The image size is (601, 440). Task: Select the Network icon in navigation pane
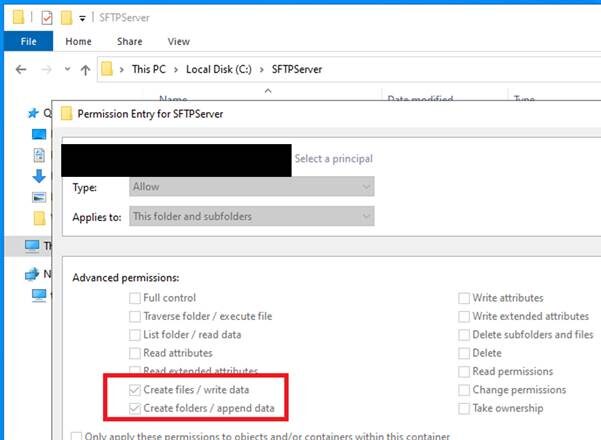pyautogui.click(x=32, y=274)
